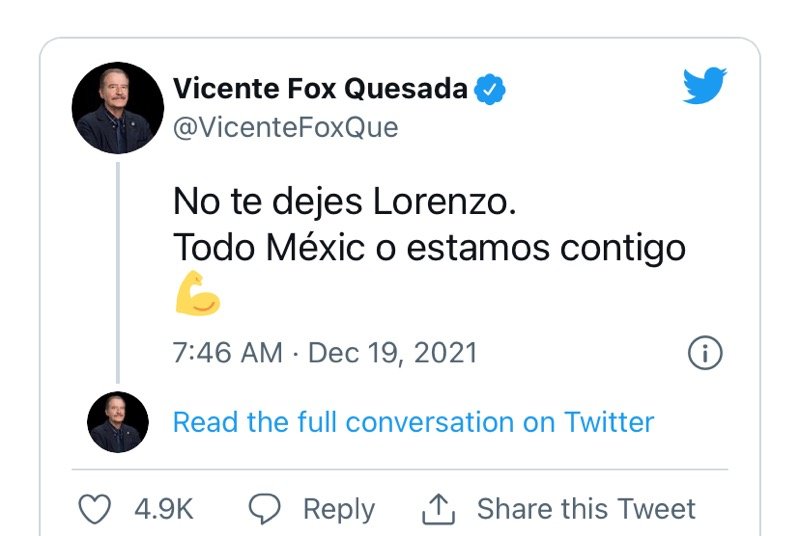
Task: Like the tweet with the heart icon
Action: (x=95, y=509)
